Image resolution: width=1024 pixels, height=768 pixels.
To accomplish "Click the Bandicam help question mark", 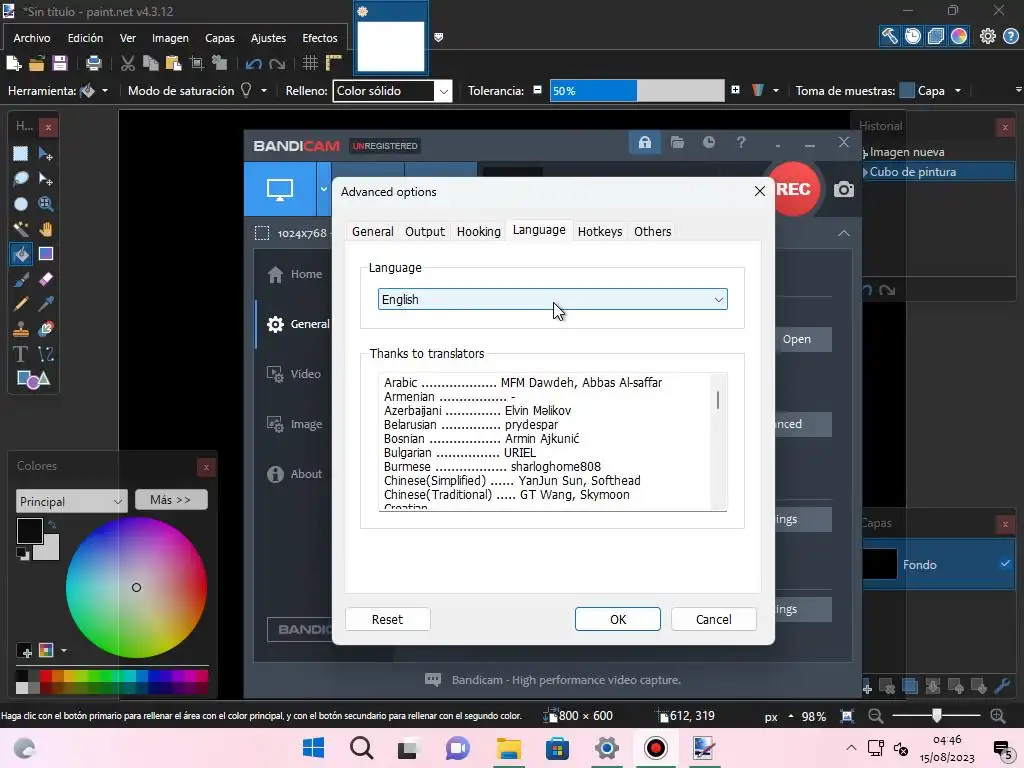I will [741, 142].
